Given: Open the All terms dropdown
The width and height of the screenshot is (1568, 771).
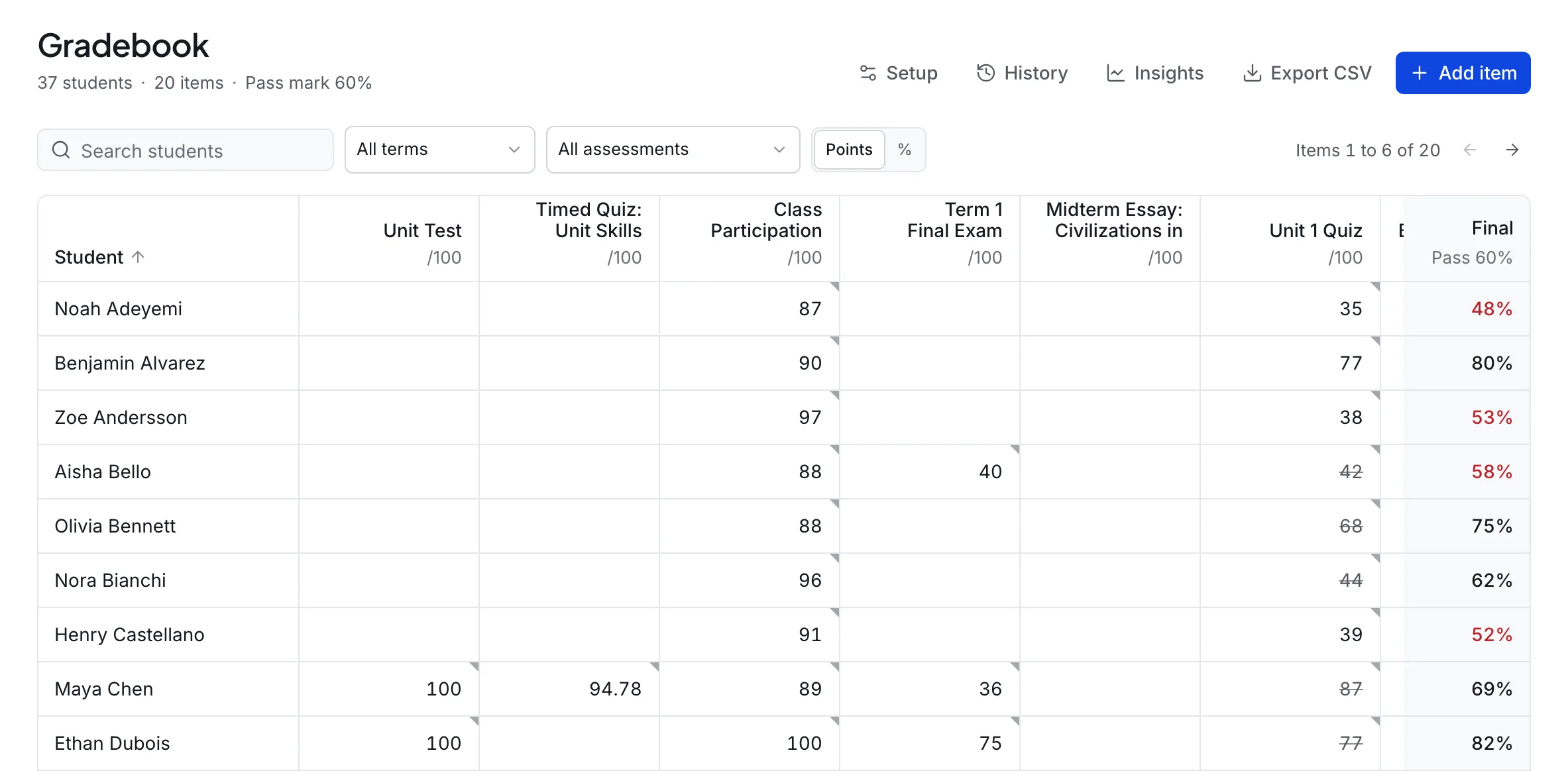Looking at the screenshot, I should [440, 150].
